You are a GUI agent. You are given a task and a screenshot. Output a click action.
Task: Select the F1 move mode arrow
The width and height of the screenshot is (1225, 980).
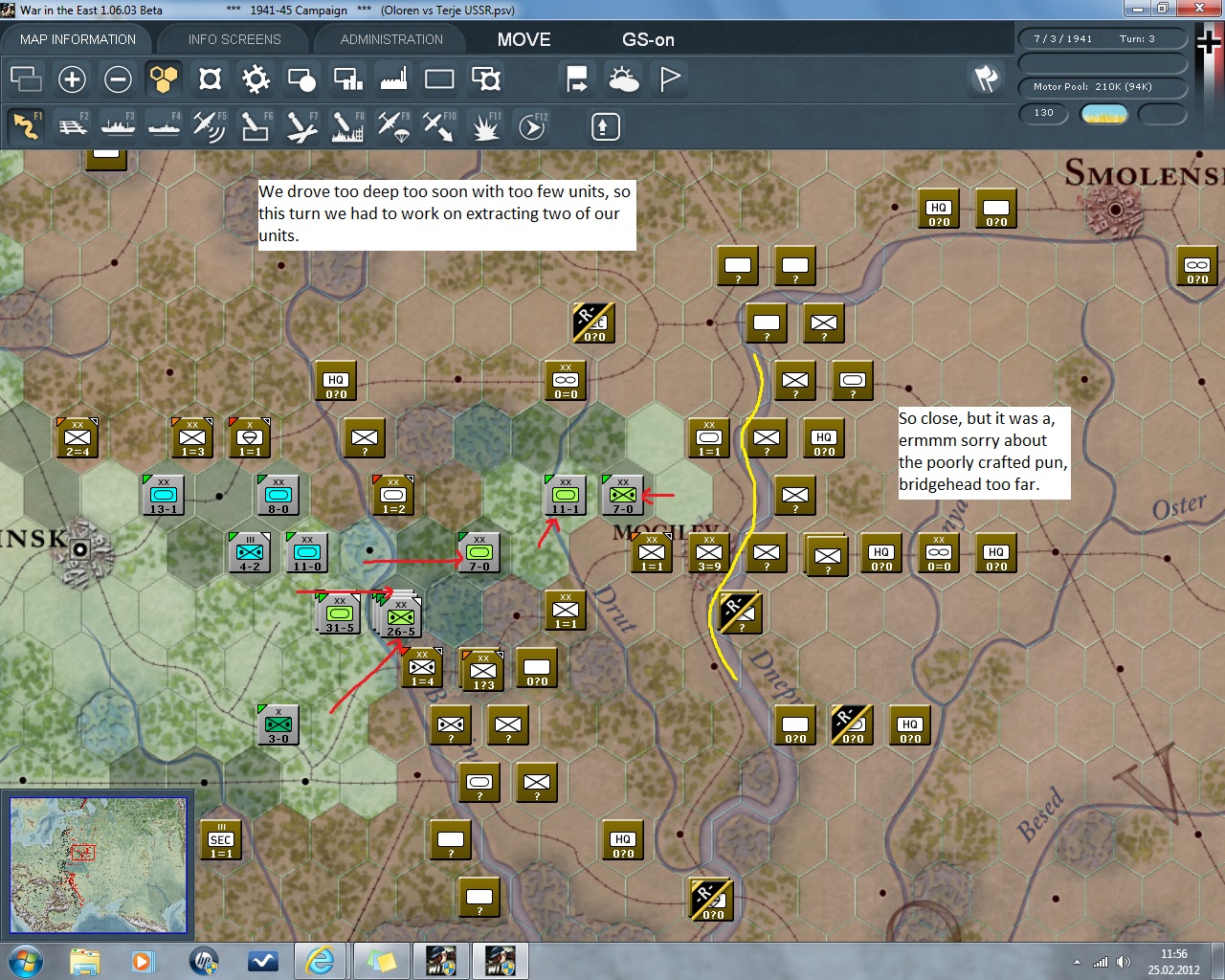tap(26, 126)
